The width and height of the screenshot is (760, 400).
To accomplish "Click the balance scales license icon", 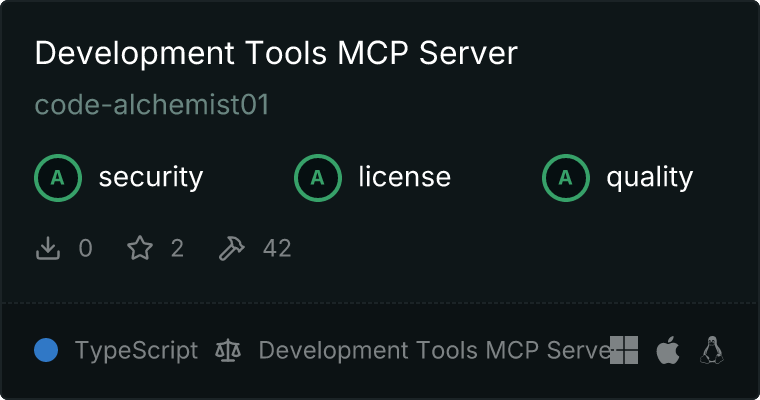I will (228, 350).
